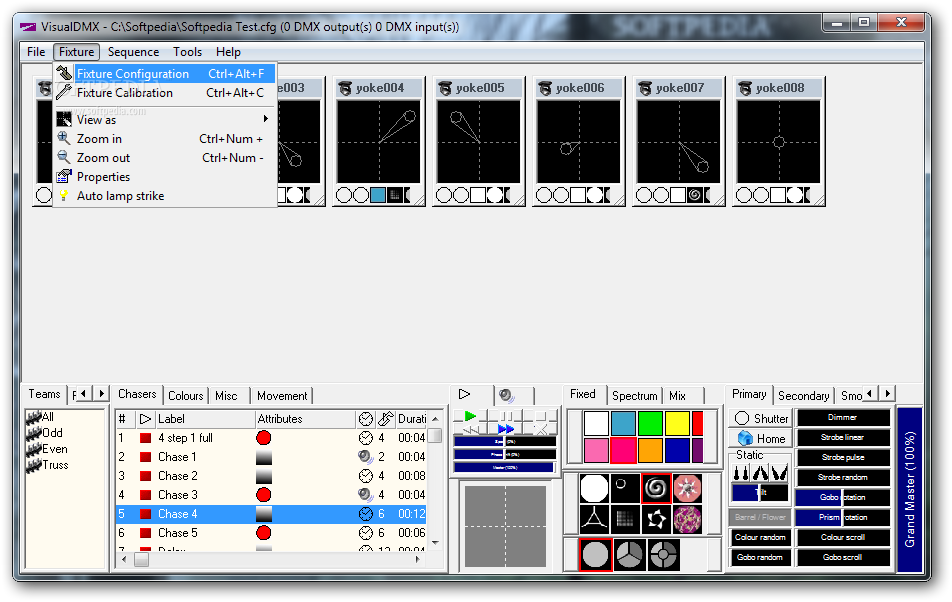The width and height of the screenshot is (952, 602).
Task: Click the Gobo random button
Action: (x=760, y=557)
